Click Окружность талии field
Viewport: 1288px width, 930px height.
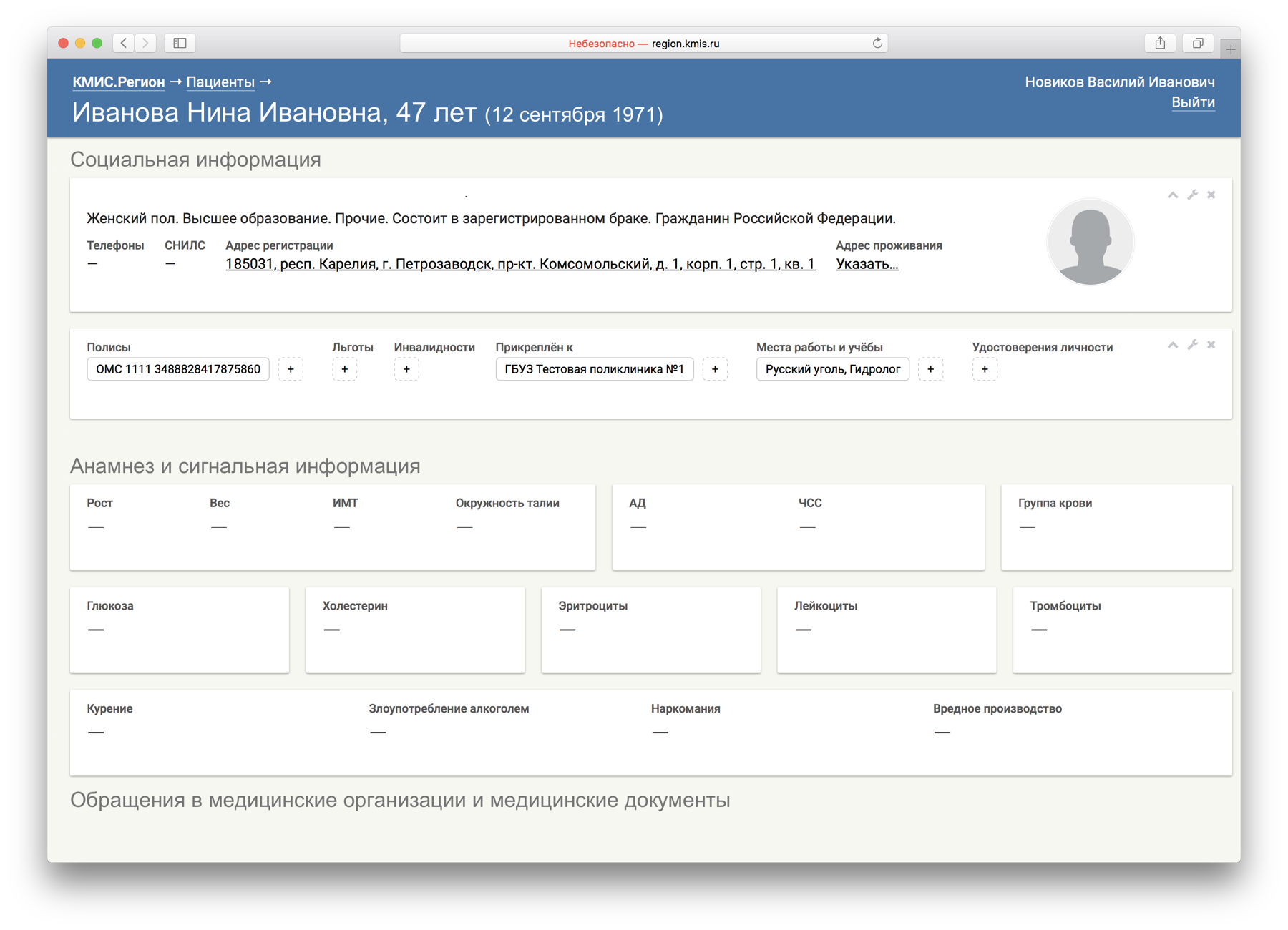[x=507, y=515]
